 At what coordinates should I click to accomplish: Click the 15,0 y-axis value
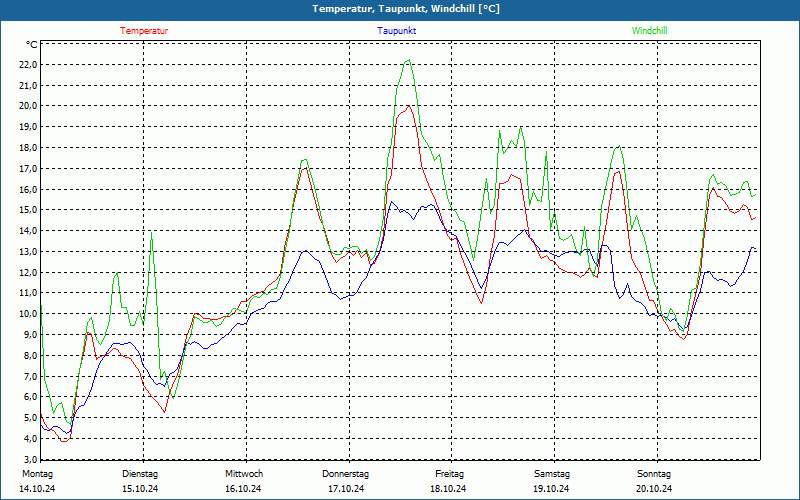point(28,210)
